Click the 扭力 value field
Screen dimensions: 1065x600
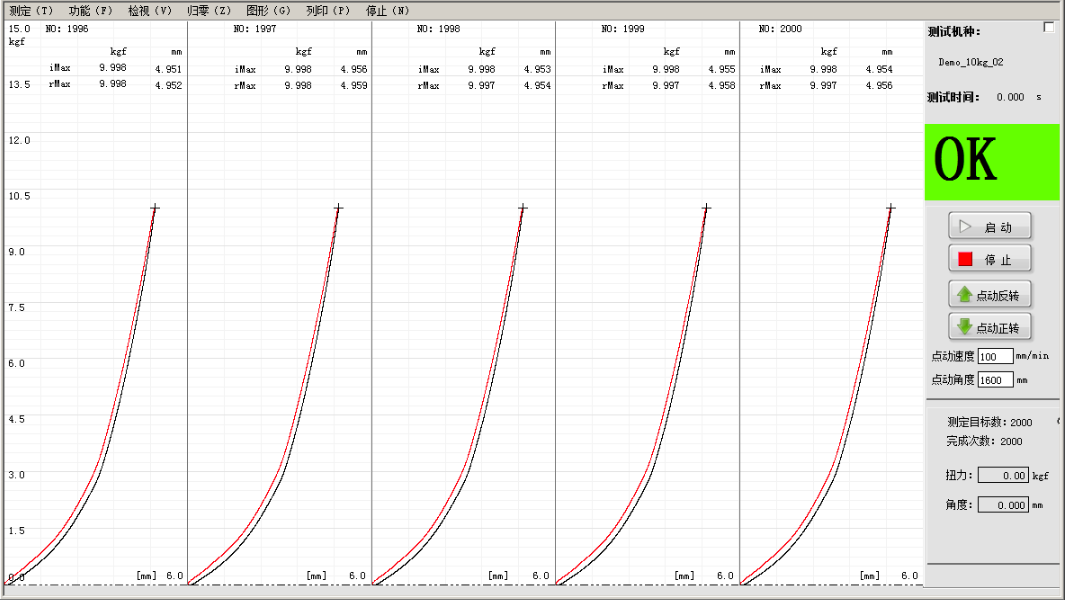pyautogui.click(x=1003, y=476)
